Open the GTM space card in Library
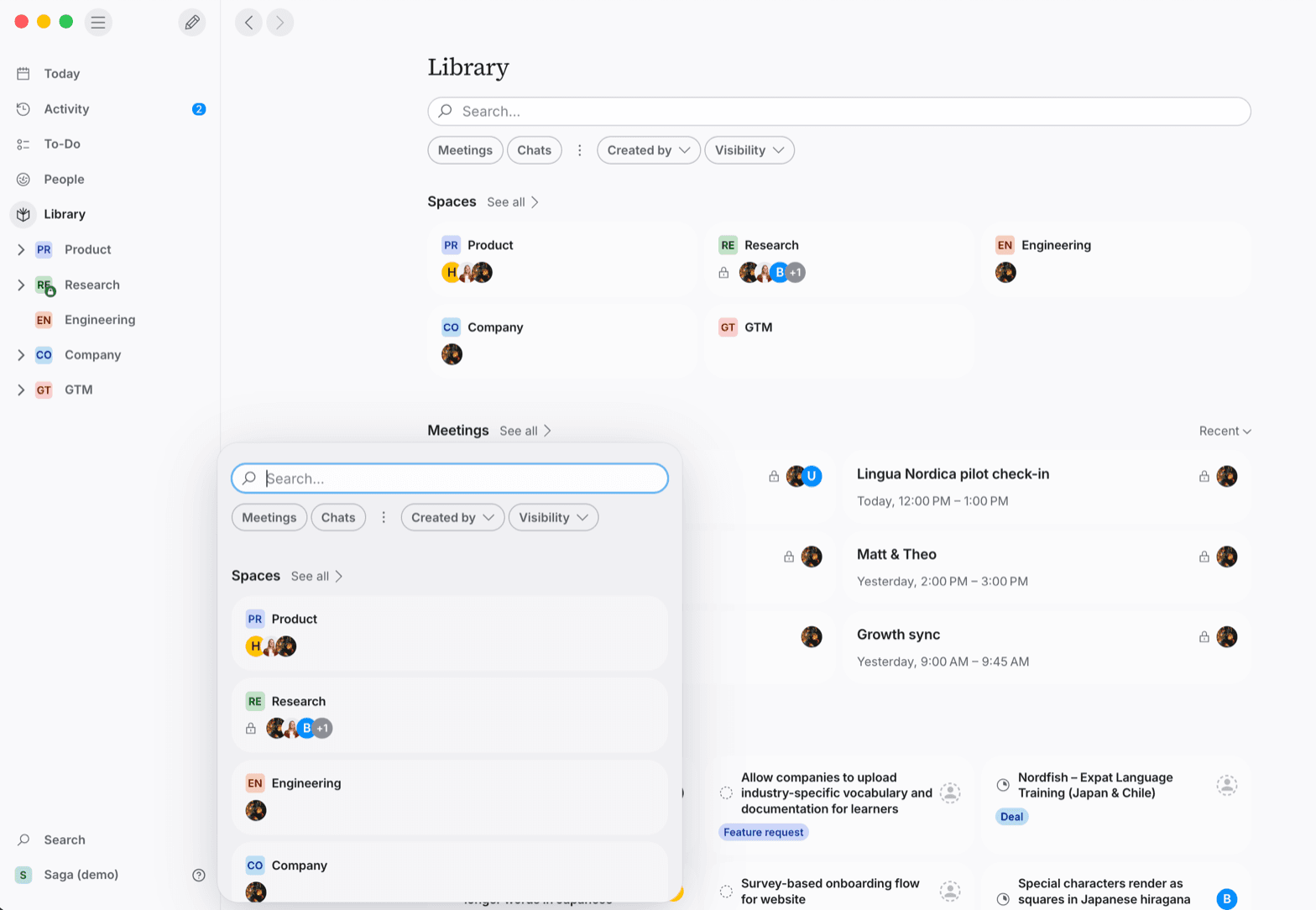1316x910 pixels. click(x=839, y=341)
